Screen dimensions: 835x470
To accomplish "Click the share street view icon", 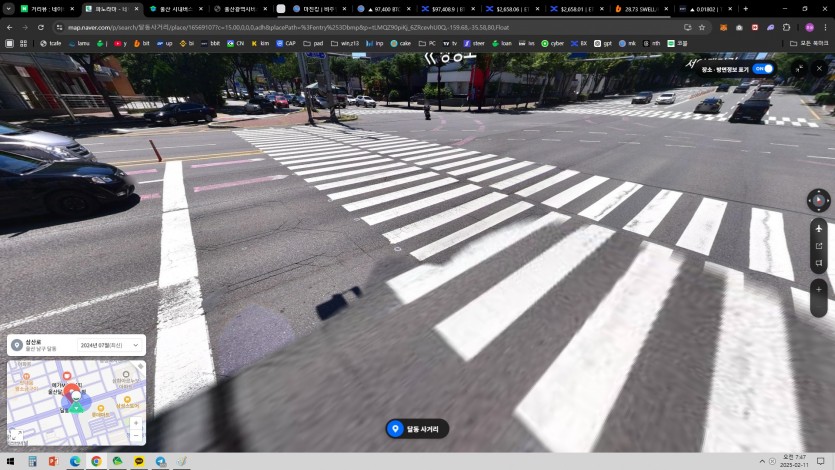I will 819,246.
